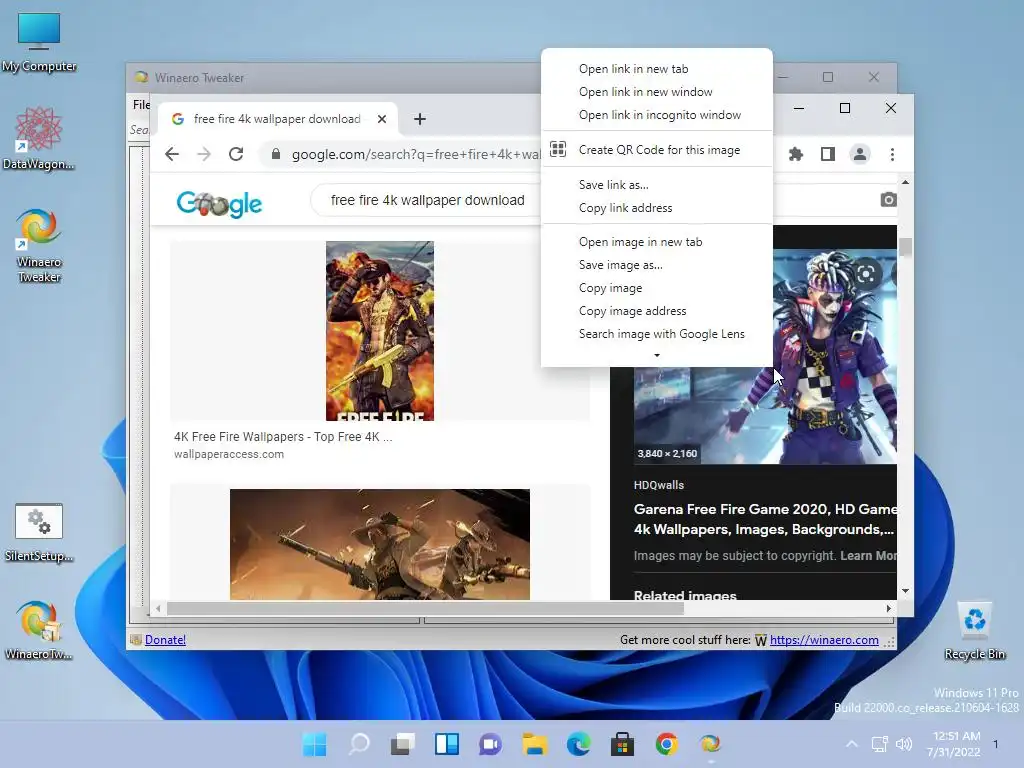Viewport: 1024px width, 768px height.
Task: Open taskbar Search
Action: (x=359, y=744)
